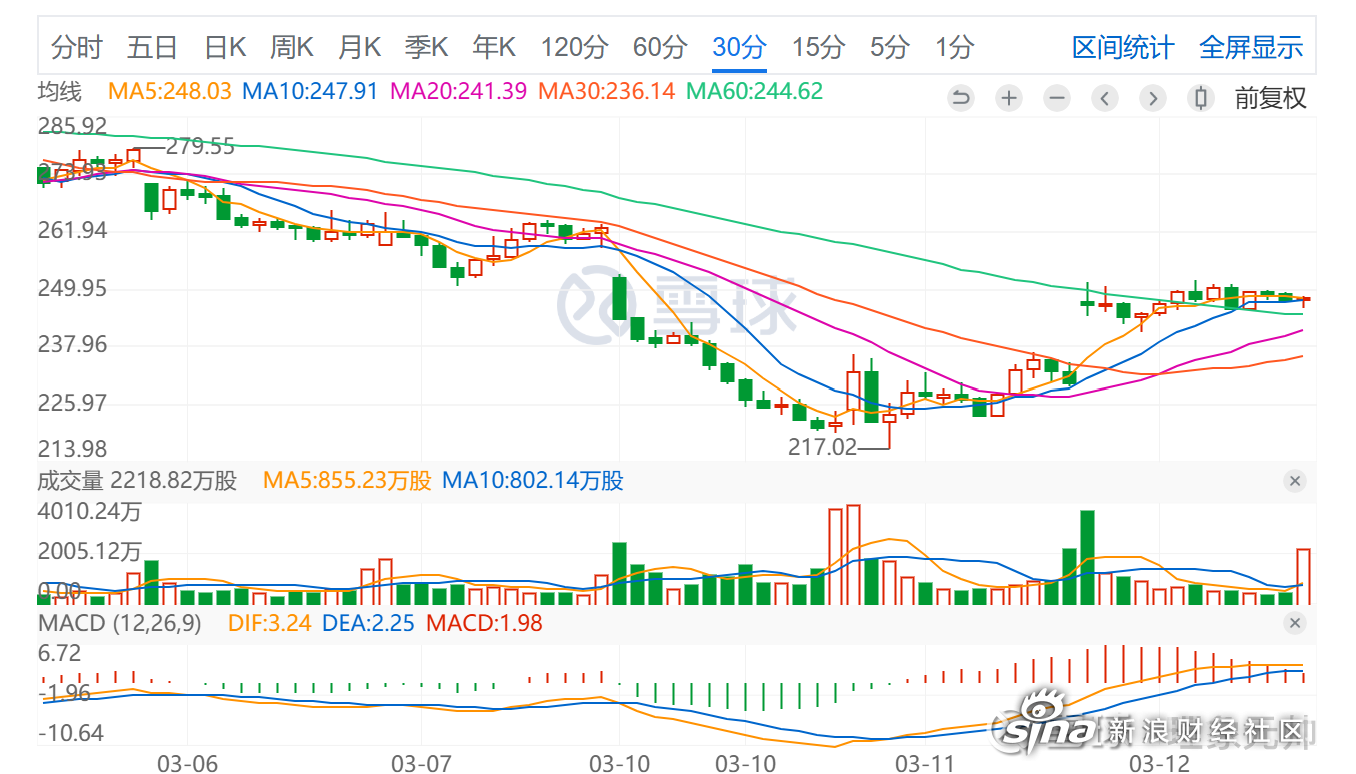1356x774 pixels.
Task: Click the 03-07 date axis label
Action: pyautogui.click(x=421, y=762)
